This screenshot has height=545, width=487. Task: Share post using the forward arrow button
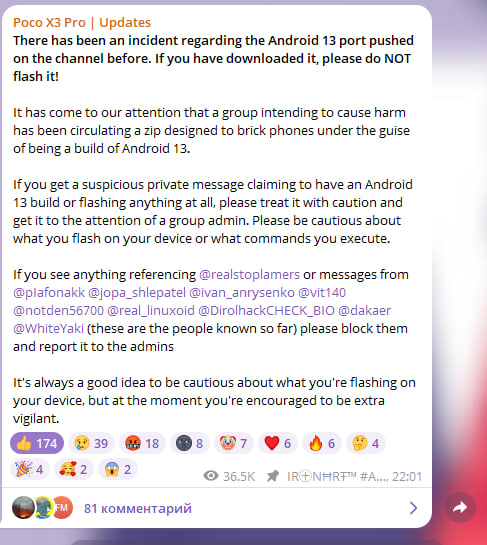click(x=460, y=507)
